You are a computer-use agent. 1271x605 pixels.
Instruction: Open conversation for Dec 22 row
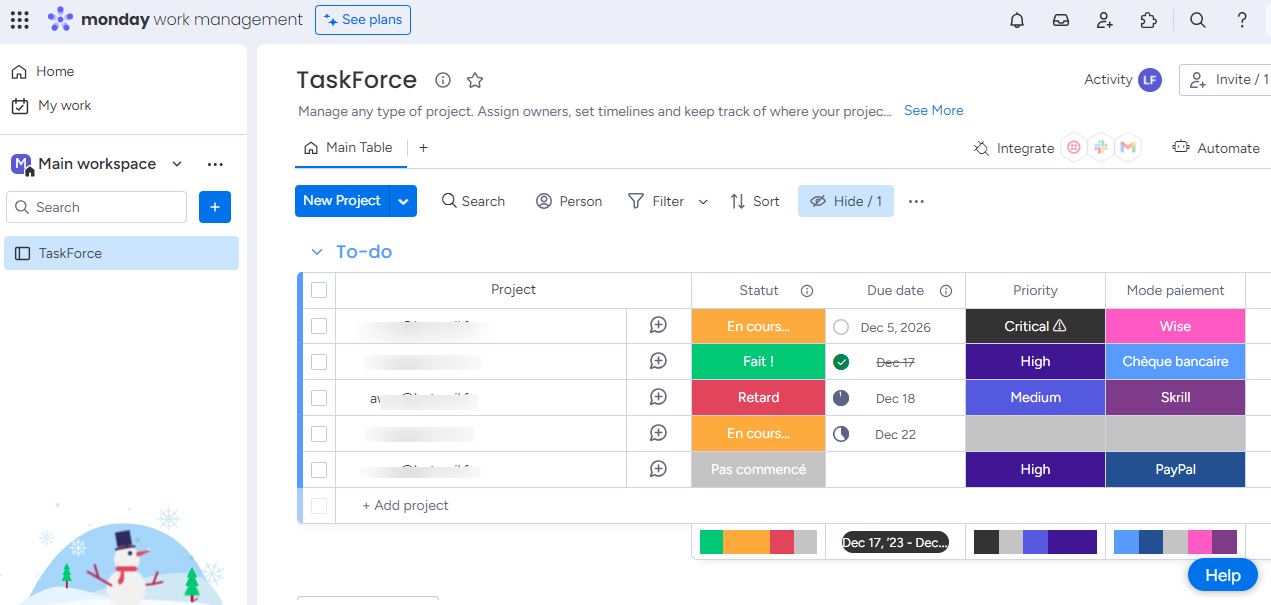click(x=658, y=434)
